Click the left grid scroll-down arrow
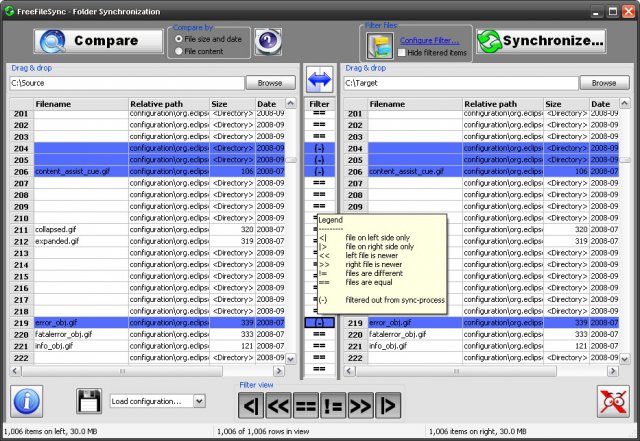 coord(291,359)
